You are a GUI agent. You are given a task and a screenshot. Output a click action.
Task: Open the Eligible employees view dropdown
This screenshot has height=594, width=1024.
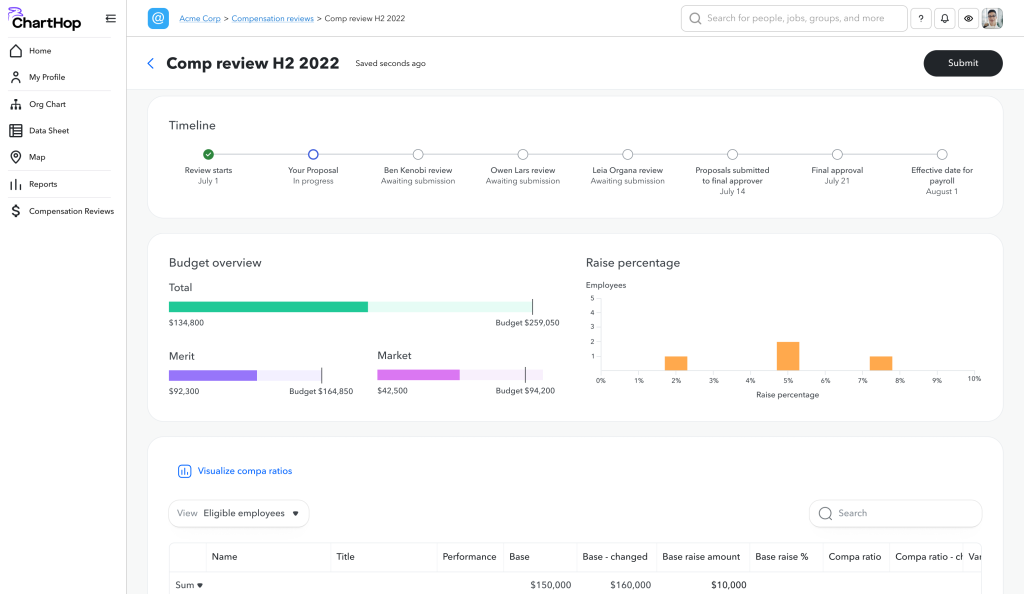coord(239,513)
